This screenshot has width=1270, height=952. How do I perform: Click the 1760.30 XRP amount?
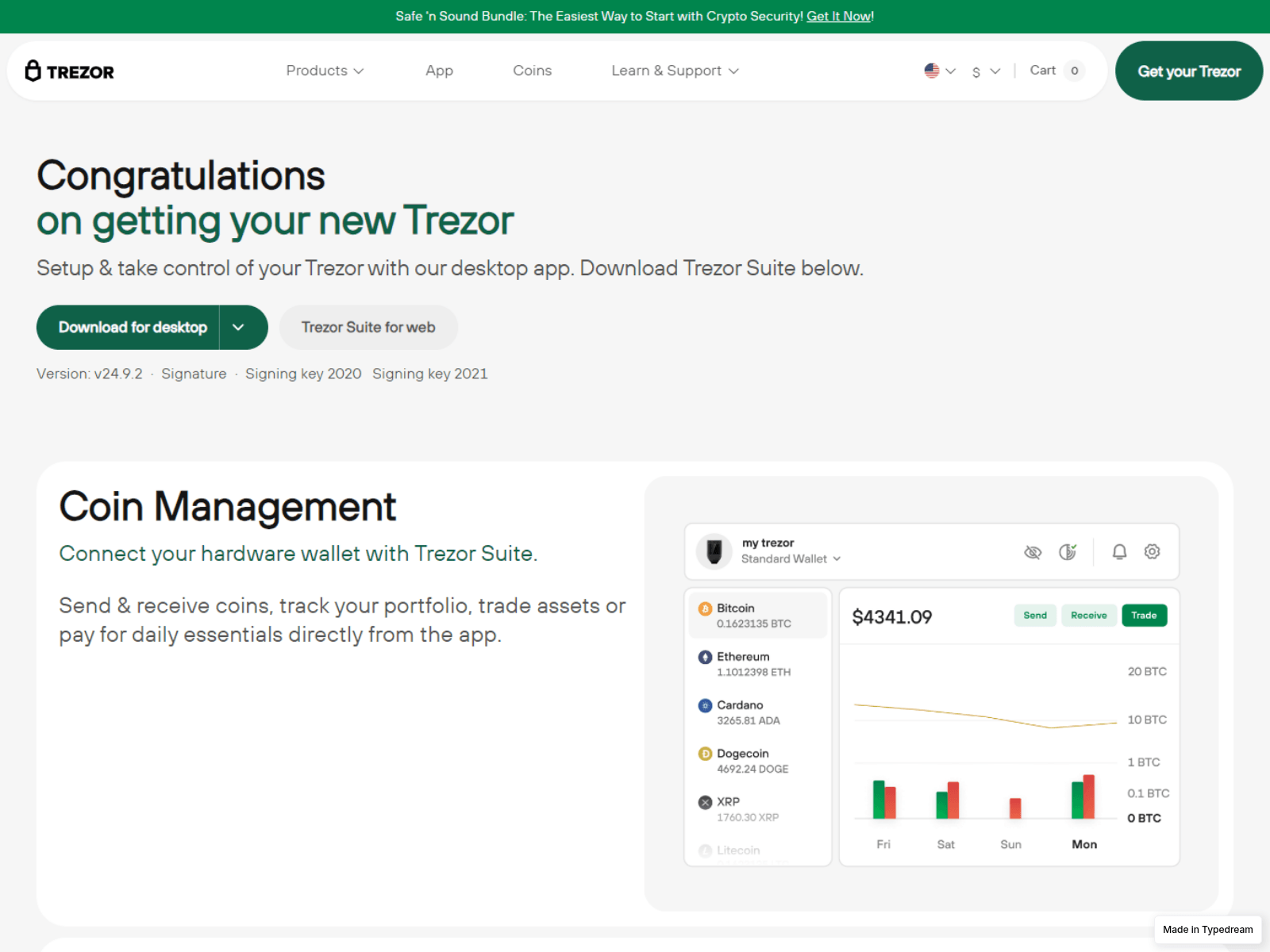coord(748,817)
